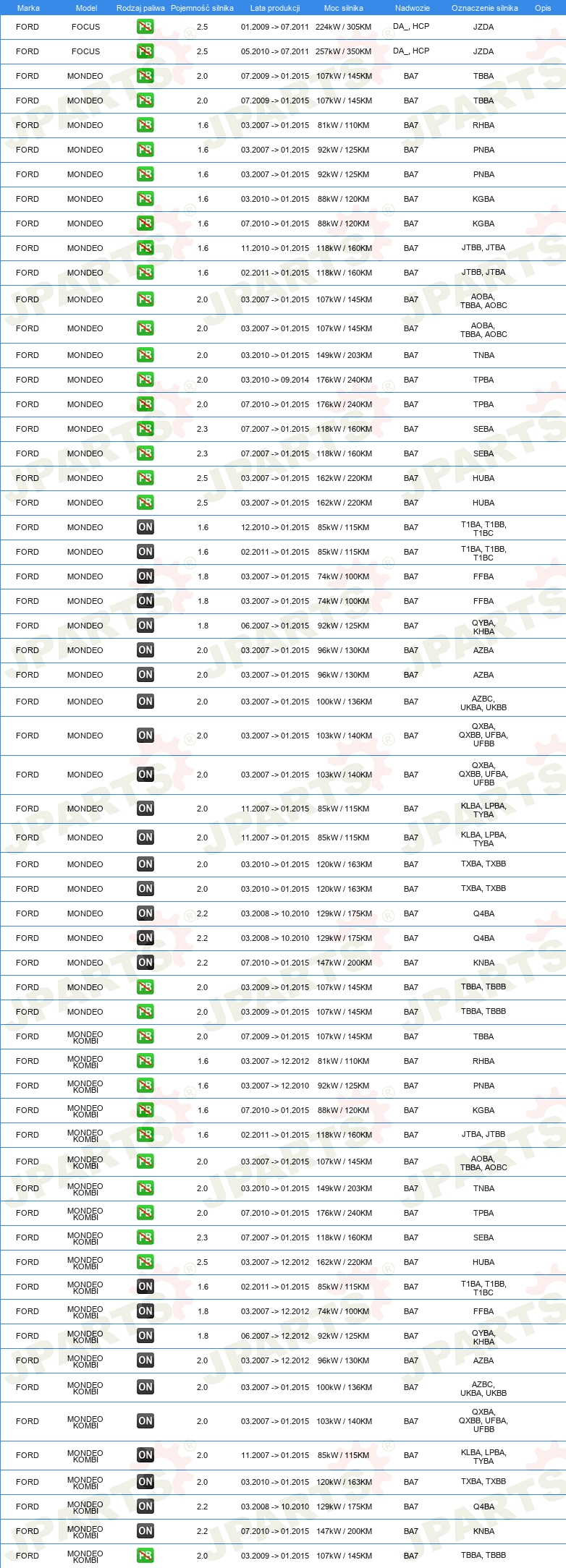
Task: Click 'TPBA' engine code in row ending 09.2014
Action: pos(483,380)
